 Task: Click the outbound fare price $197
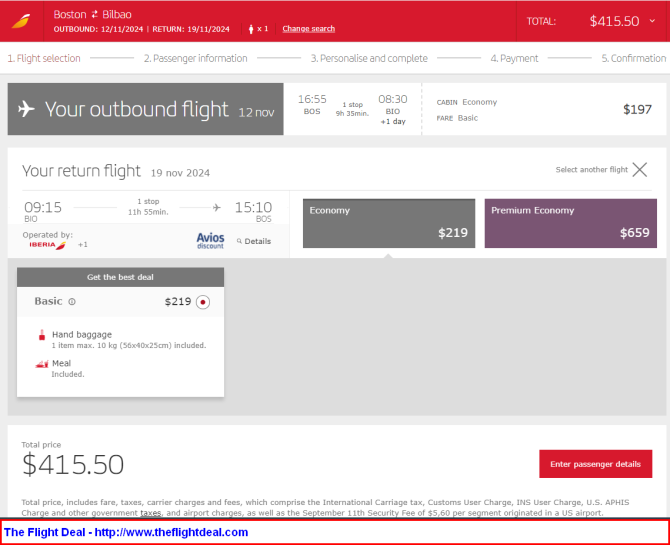click(637, 109)
